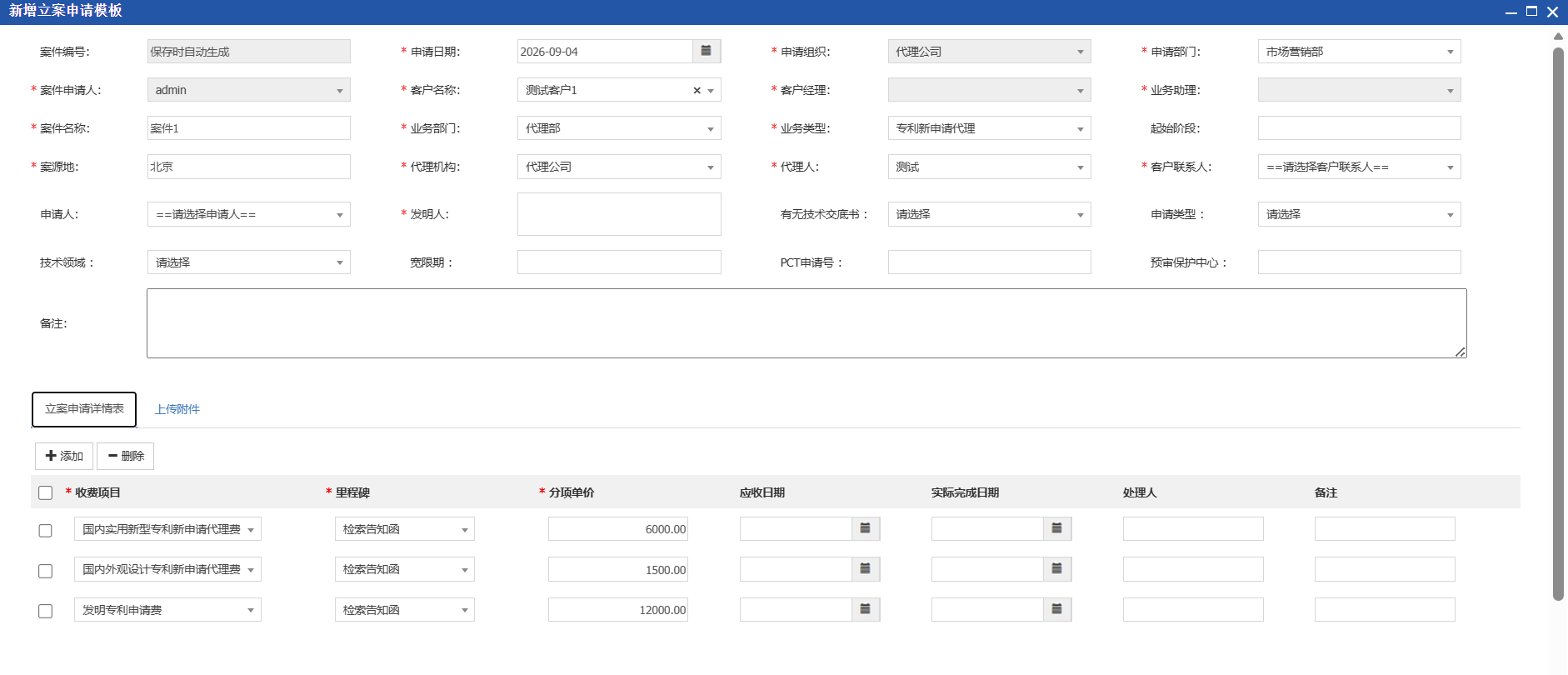The height and width of the screenshot is (675, 1568).
Task: Click the 申请人 dropdown
Action: point(248,214)
